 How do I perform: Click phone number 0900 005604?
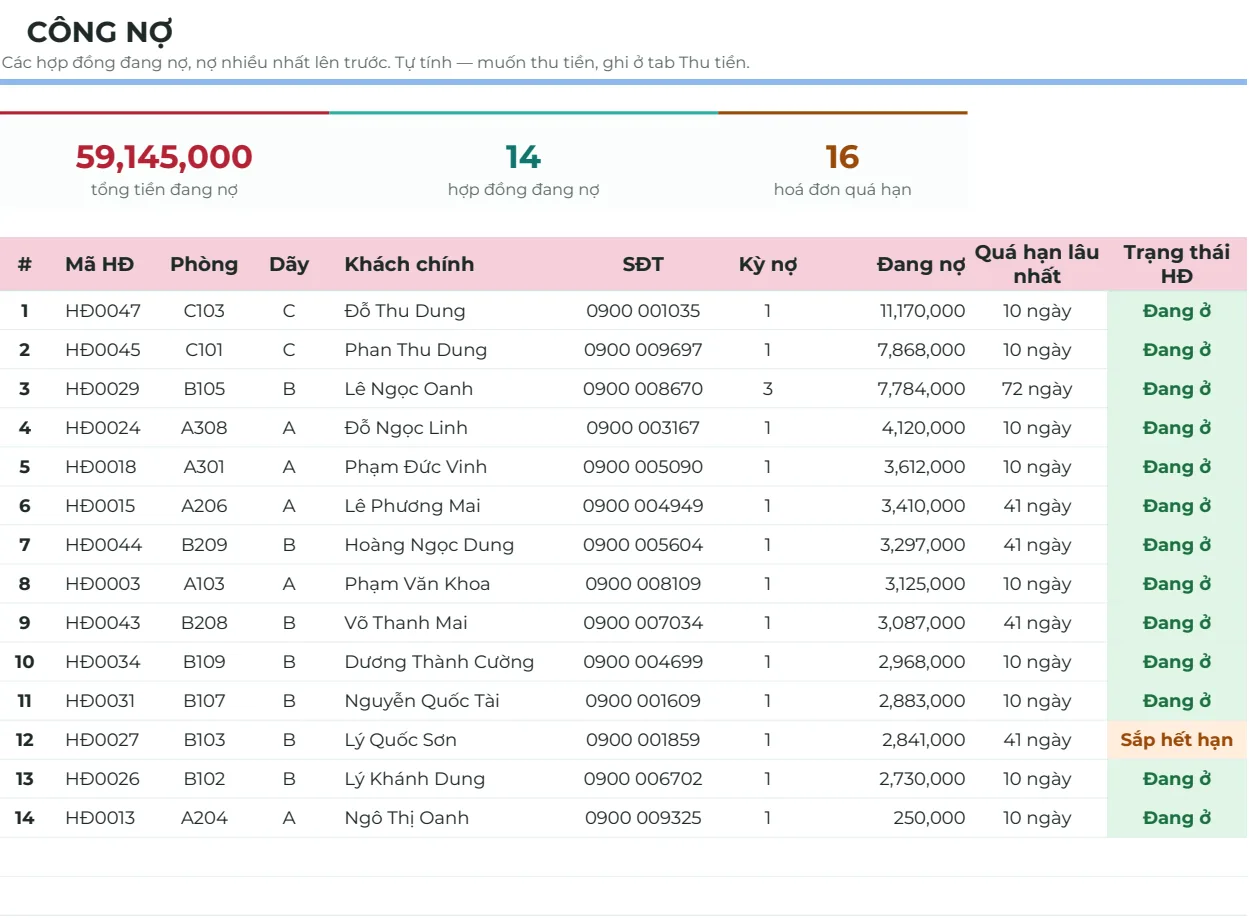(643, 545)
